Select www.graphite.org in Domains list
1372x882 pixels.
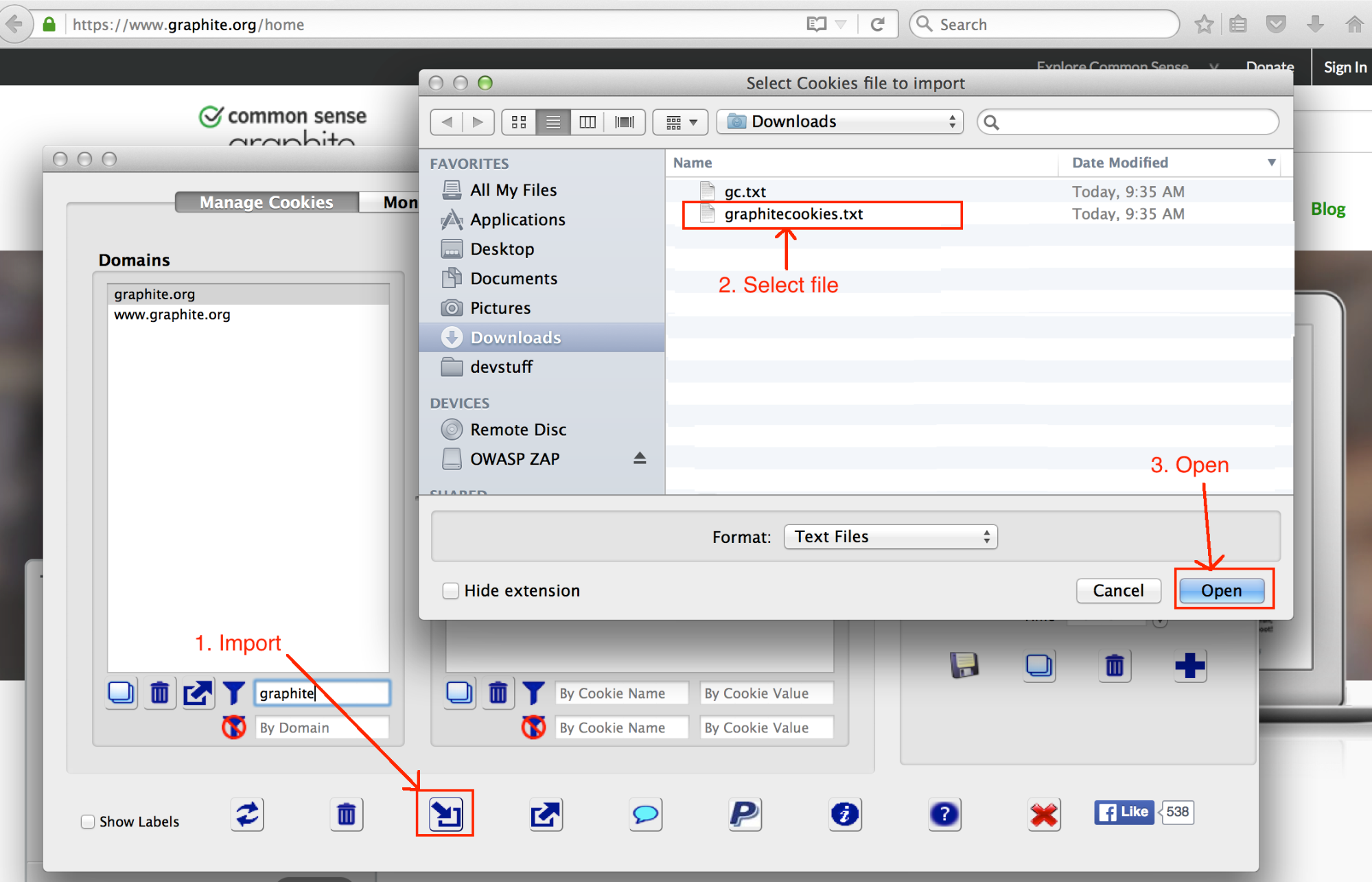tap(248, 315)
